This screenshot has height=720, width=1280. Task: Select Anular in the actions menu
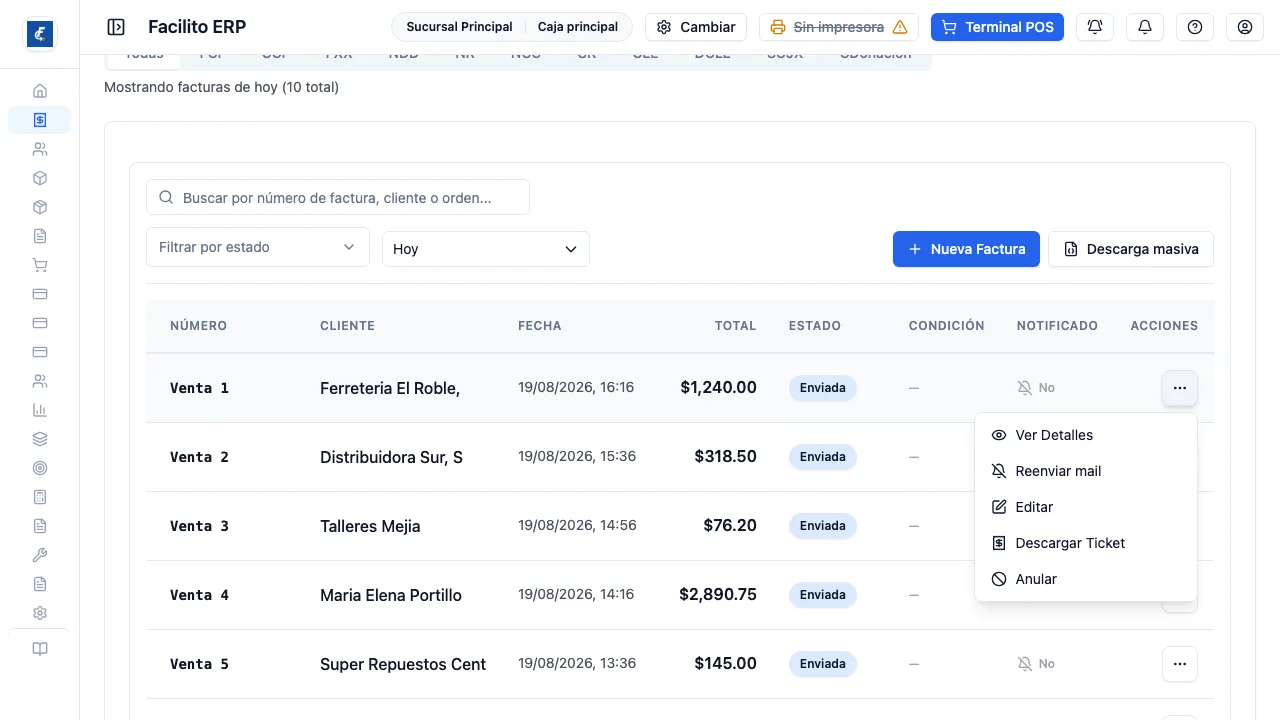pos(1085,579)
